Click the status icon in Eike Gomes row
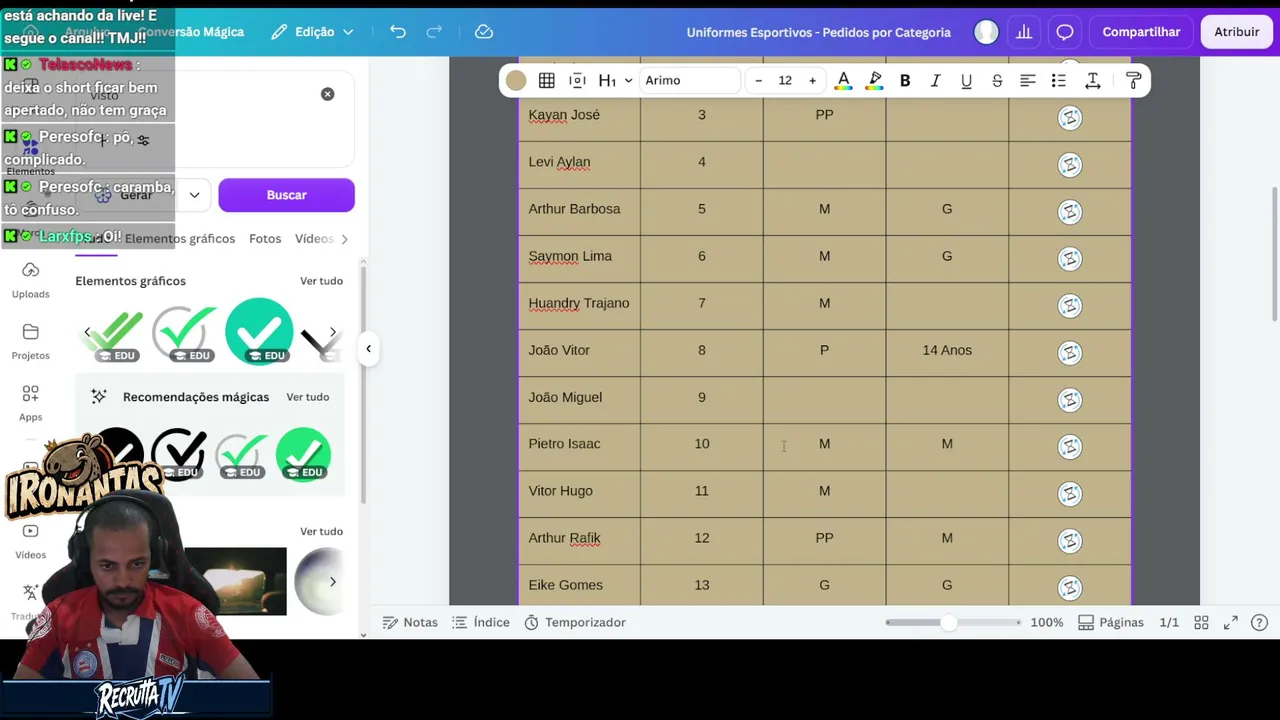Viewport: 1280px width, 720px height. pyautogui.click(x=1070, y=588)
